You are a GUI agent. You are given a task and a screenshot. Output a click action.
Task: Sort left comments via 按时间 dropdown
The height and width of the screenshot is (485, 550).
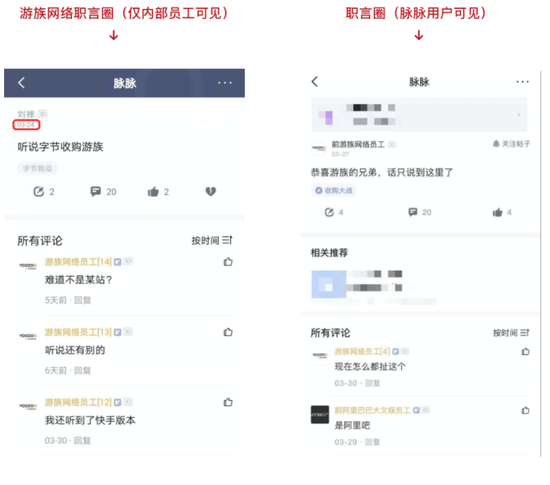(212, 241)
